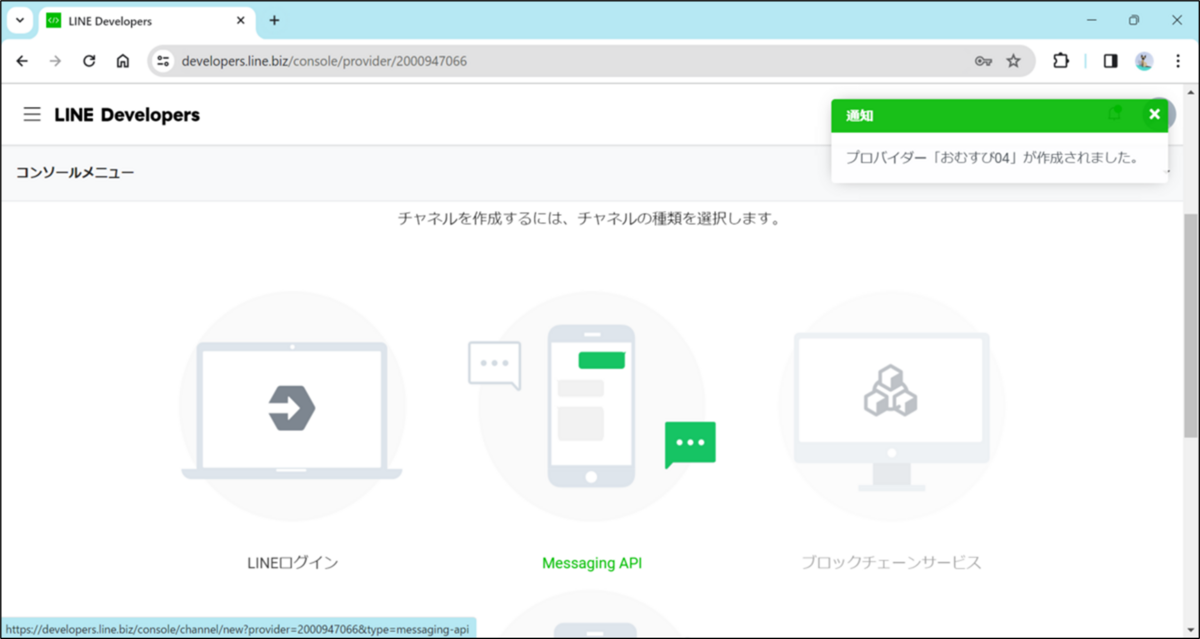Open saved password key icon
1200x639 pixels.
pyautogui.click(x=983, y=61)
